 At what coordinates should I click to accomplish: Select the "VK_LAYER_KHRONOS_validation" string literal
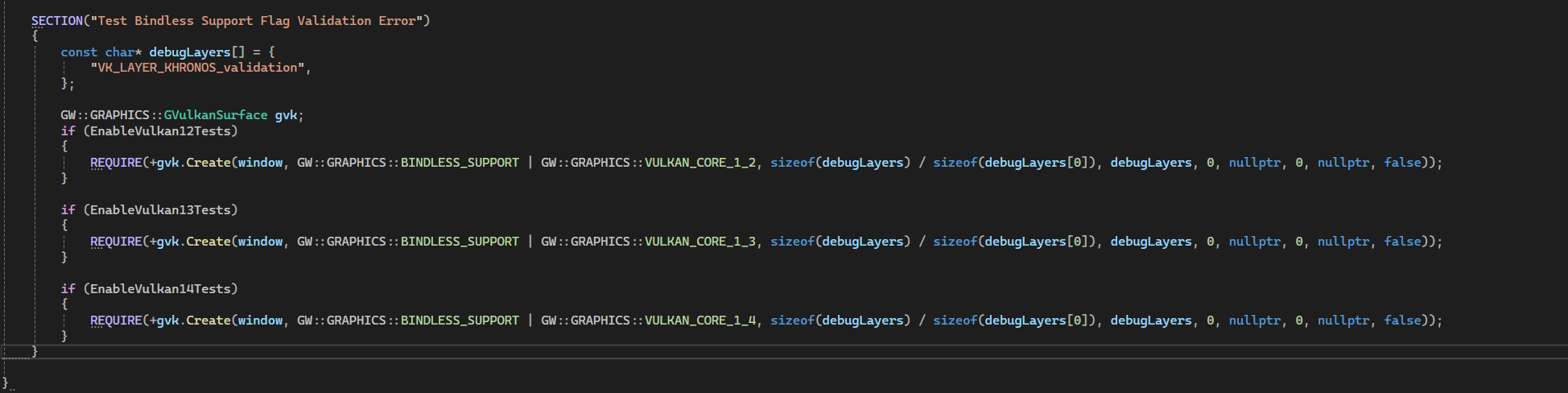pyautogui.click(x=197, y=68)
